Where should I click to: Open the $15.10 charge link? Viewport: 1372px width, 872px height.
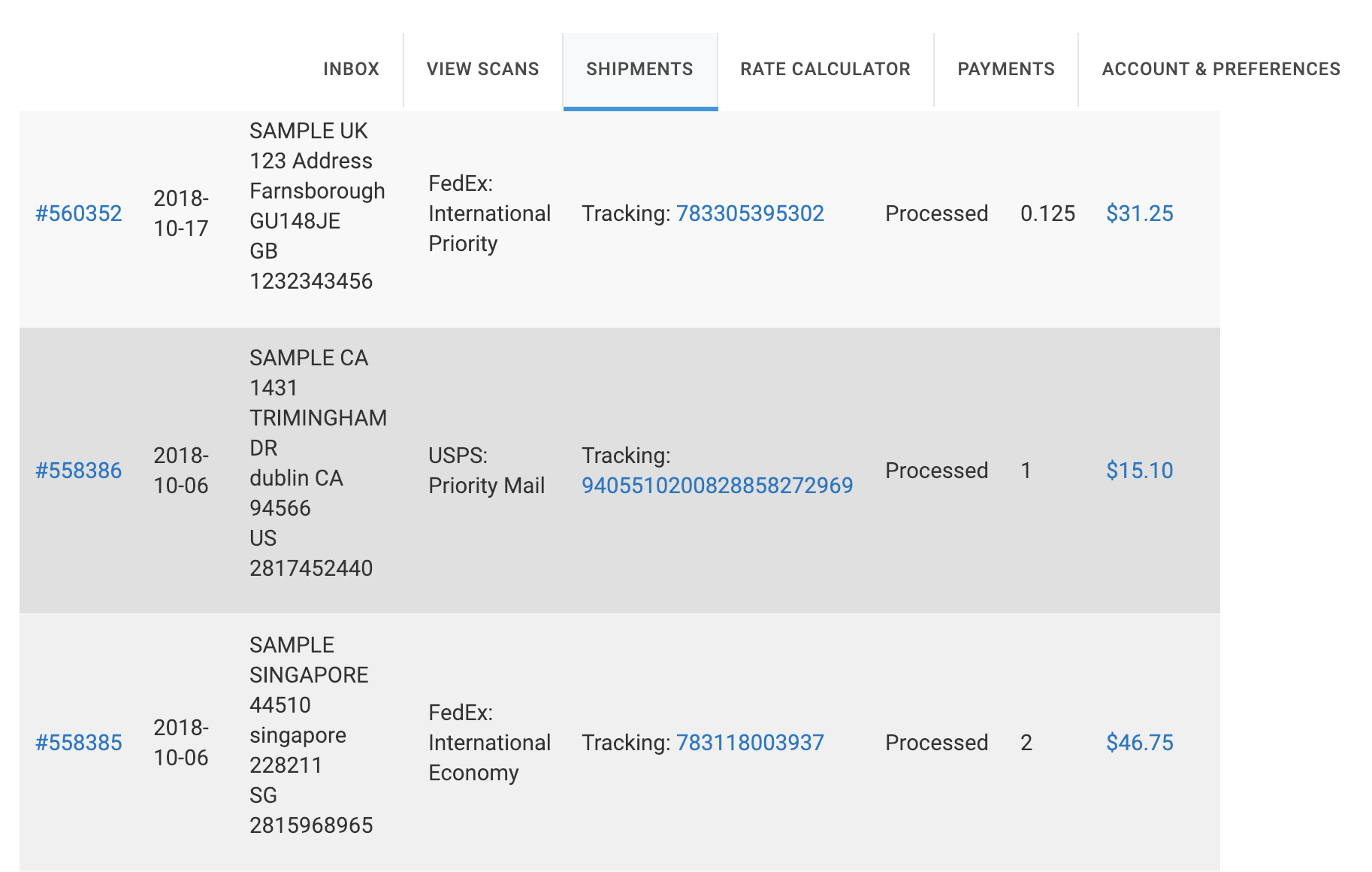[1139, 471]
